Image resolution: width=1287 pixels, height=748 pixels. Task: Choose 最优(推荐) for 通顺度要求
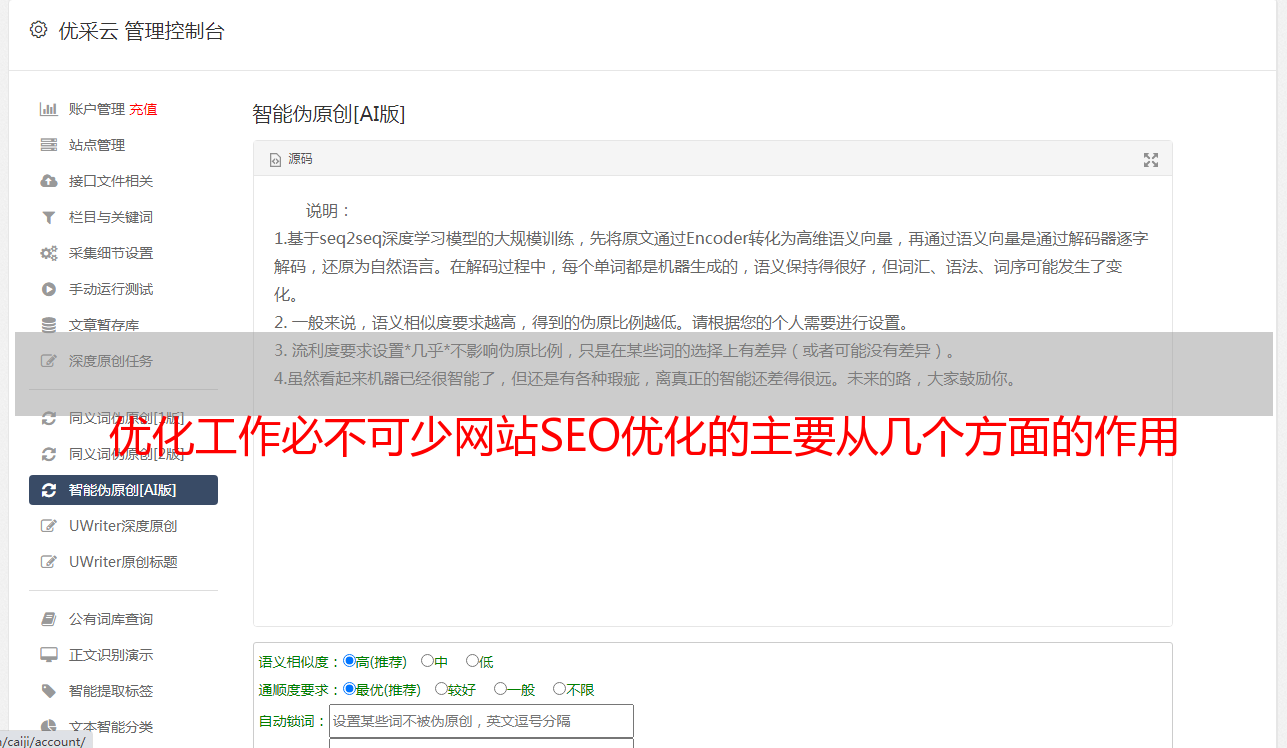pos(349,689)
